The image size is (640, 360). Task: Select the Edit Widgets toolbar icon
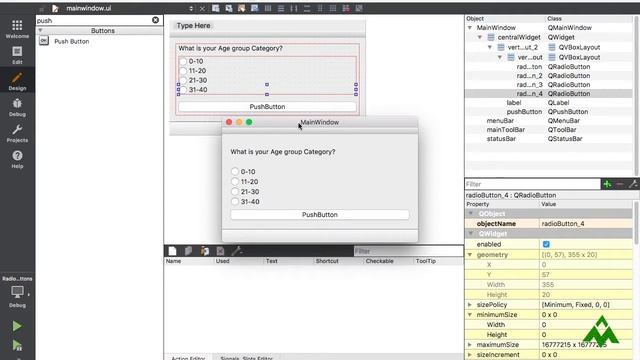[216, 8]
